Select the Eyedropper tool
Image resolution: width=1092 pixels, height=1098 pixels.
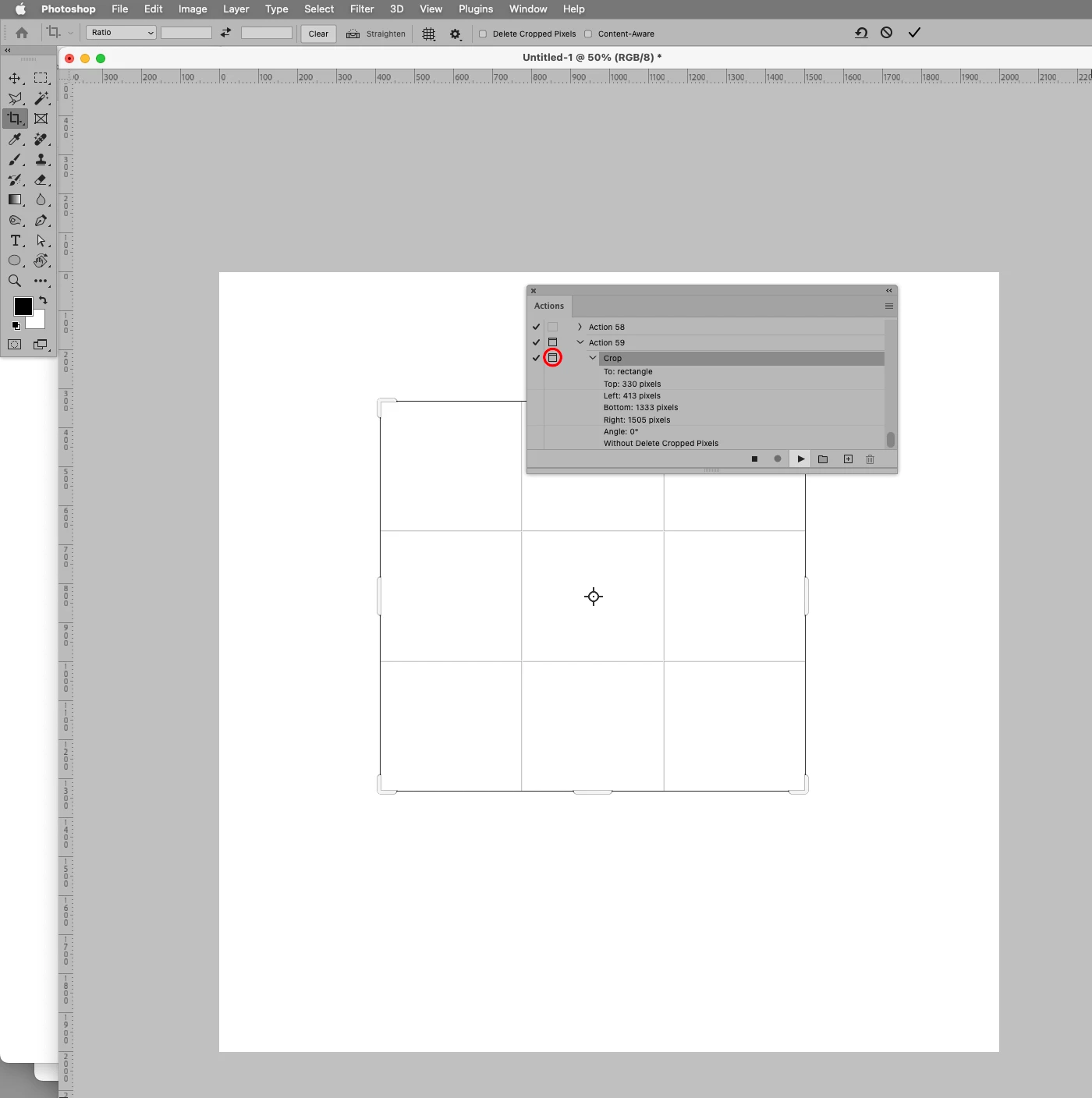[x=15, y=139]
